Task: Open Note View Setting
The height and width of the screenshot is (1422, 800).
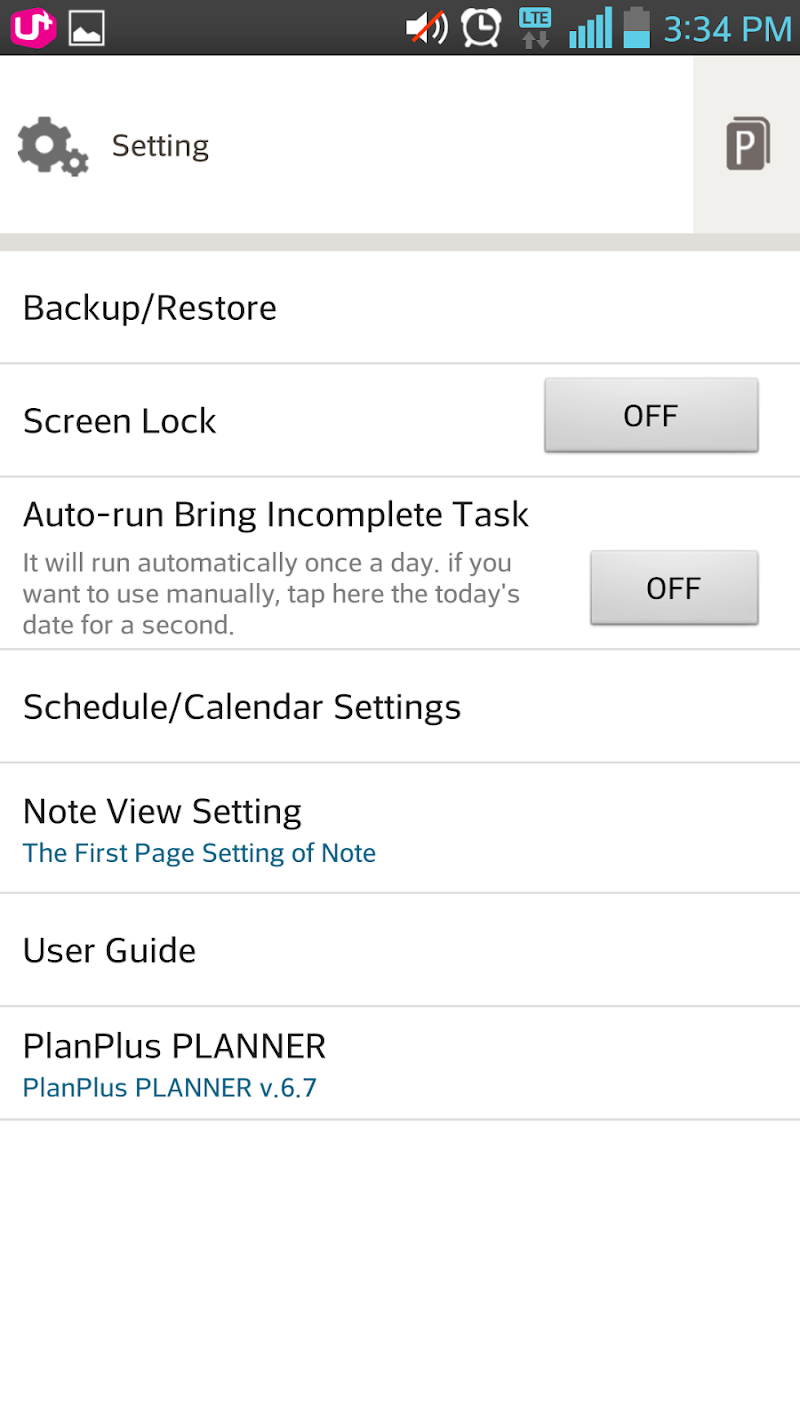Action: coord(162,811)
